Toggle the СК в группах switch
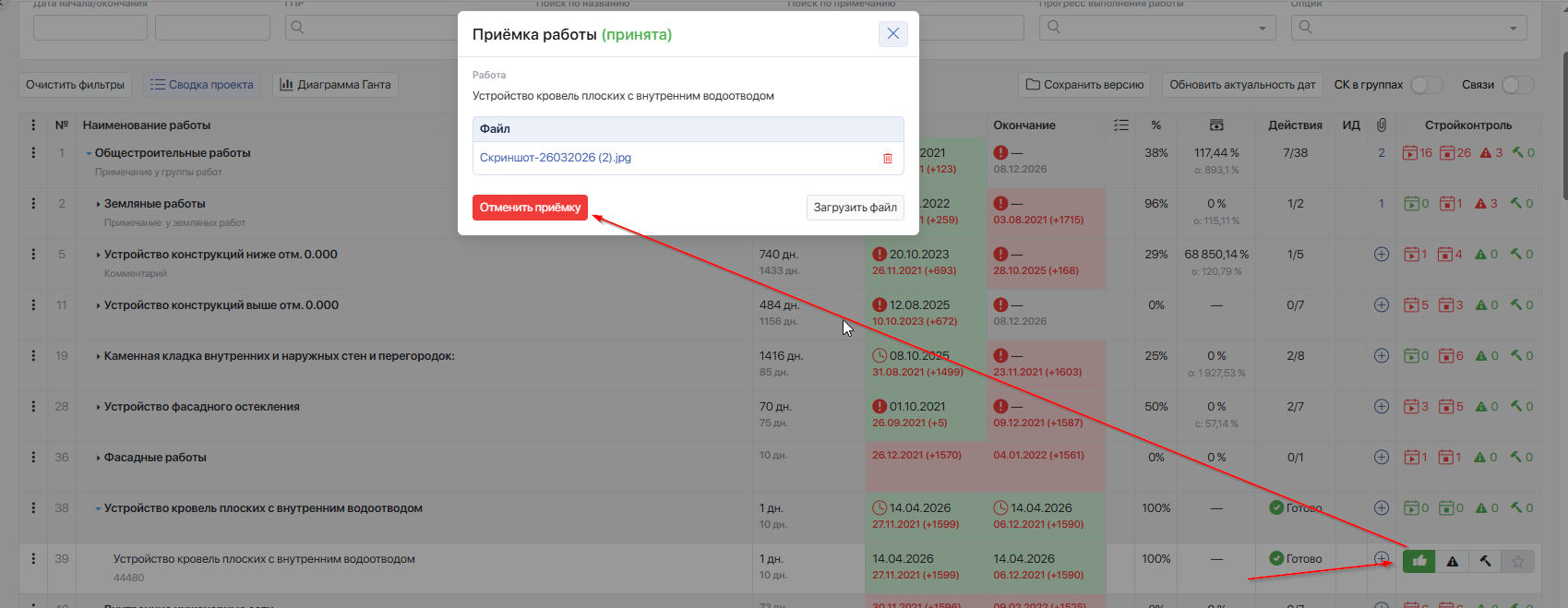The width and height of the screenshot is (1568, 608). coord(1427,85)
